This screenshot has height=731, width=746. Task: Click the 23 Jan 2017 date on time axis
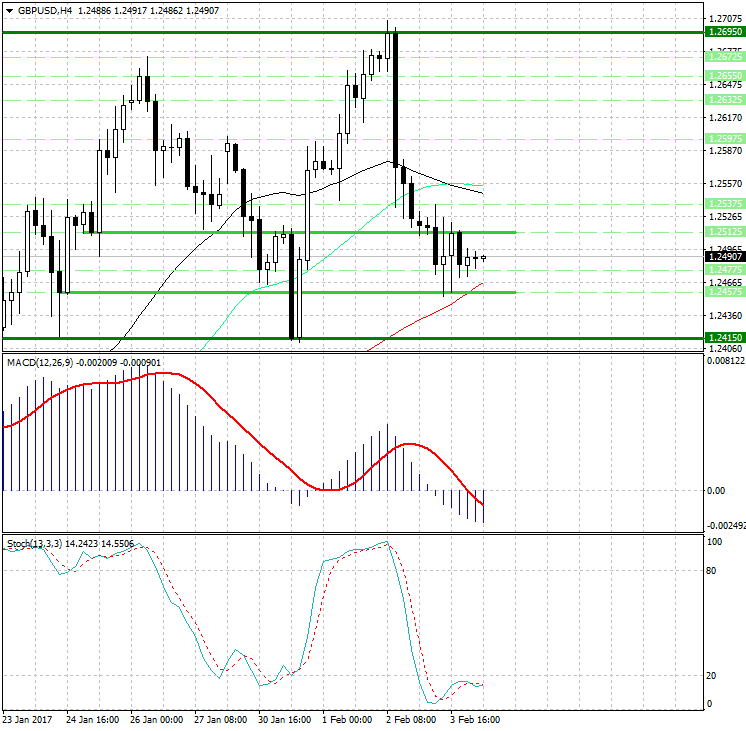pos(27,719)
